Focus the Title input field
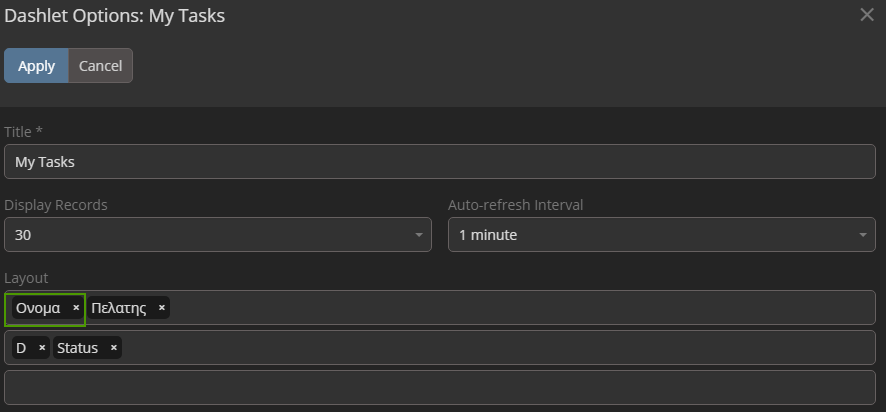 coord(440,162)
